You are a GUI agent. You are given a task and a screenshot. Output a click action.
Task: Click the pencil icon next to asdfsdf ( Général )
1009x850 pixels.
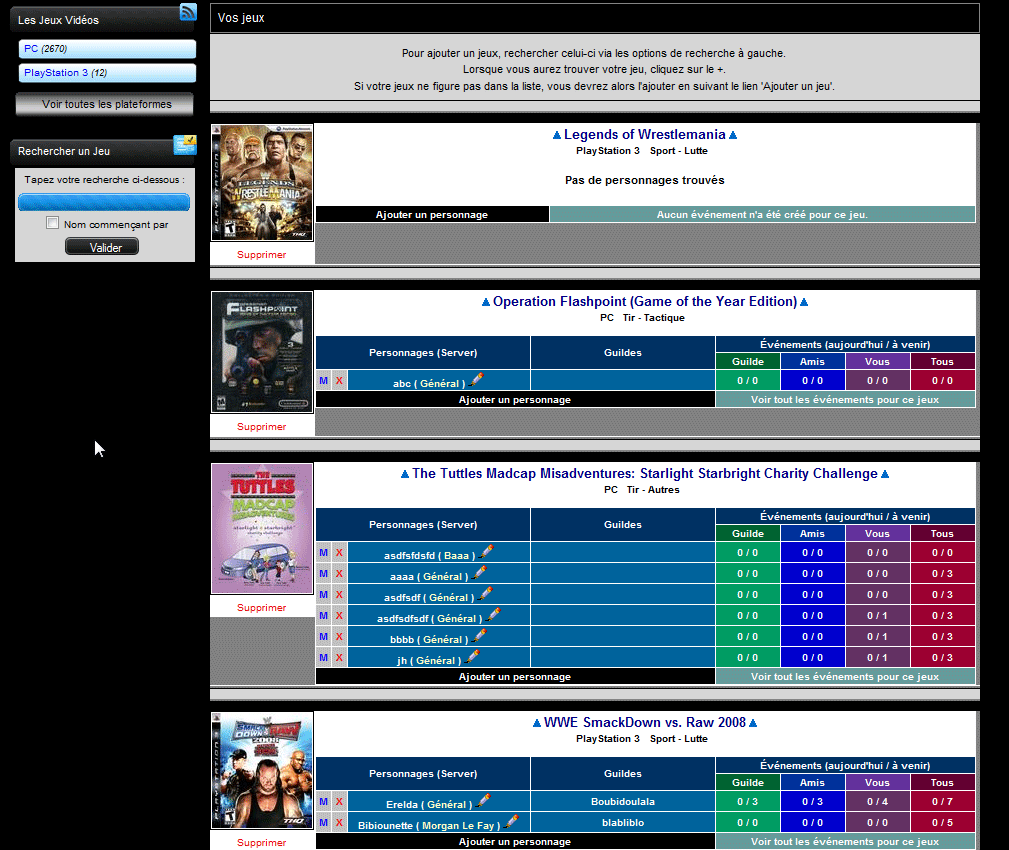pos(485,593)
